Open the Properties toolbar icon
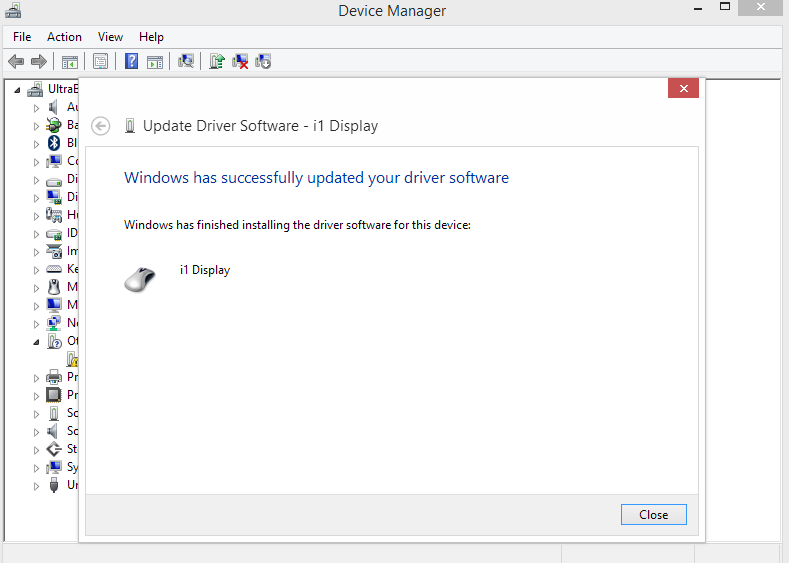789x563 pixels. 101,61
